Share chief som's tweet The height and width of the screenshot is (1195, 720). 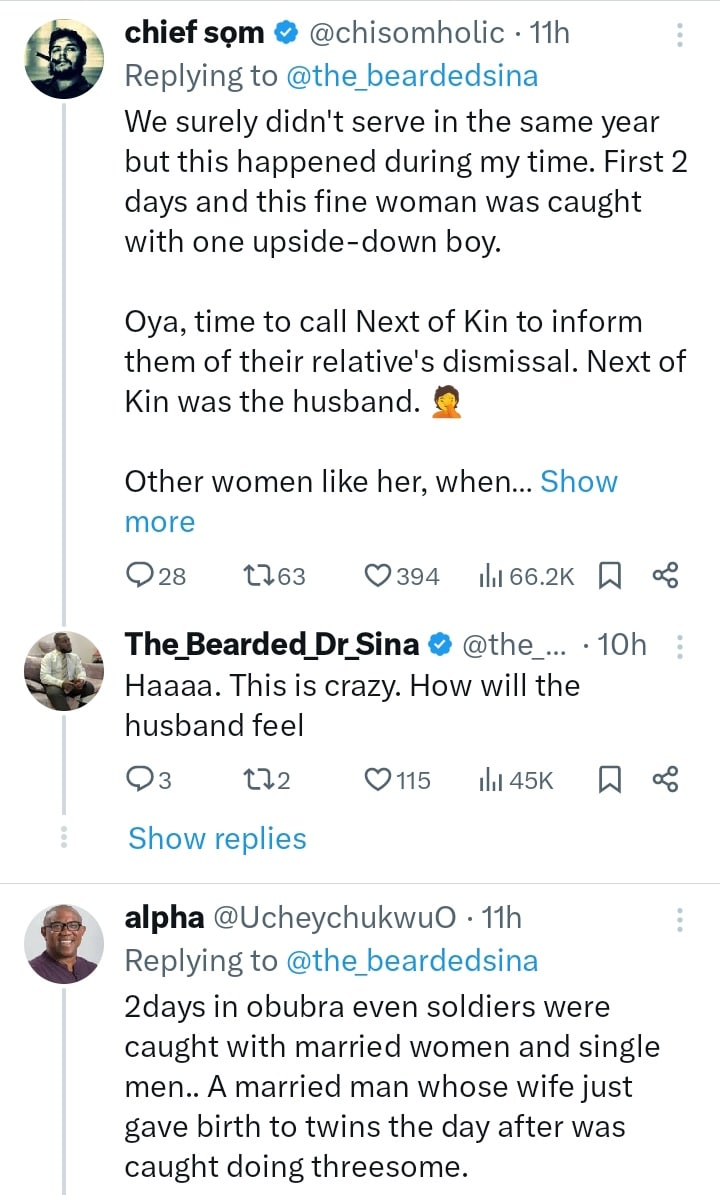[x=665, y=575]
